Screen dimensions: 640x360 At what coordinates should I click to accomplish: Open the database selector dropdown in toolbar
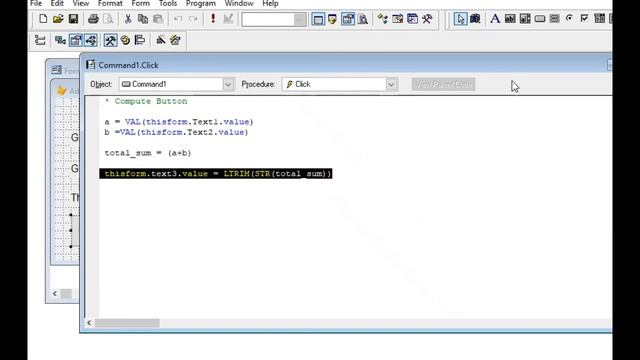[300, 19]
